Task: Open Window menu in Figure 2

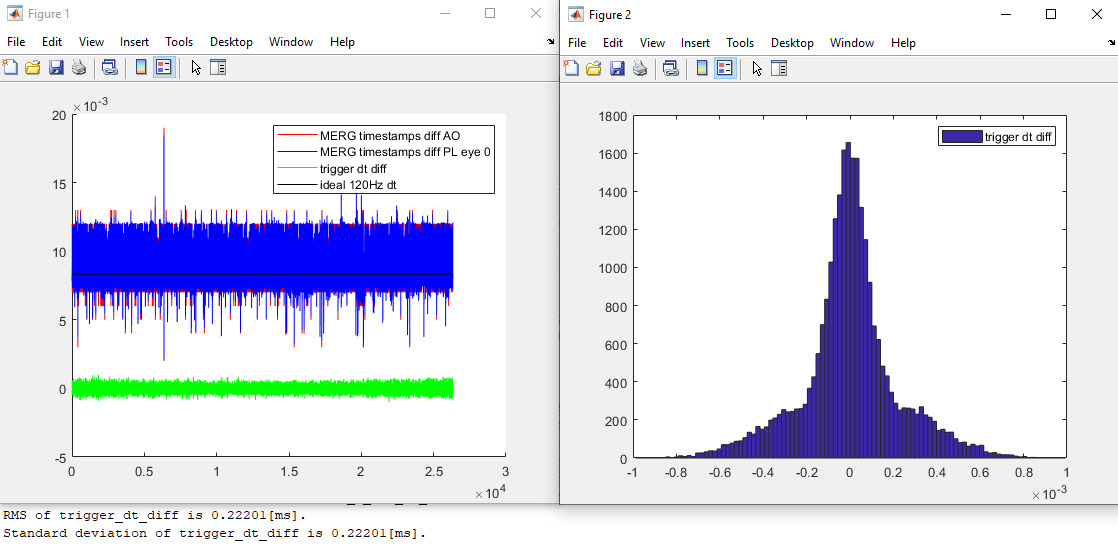Action: click(852, 43)
